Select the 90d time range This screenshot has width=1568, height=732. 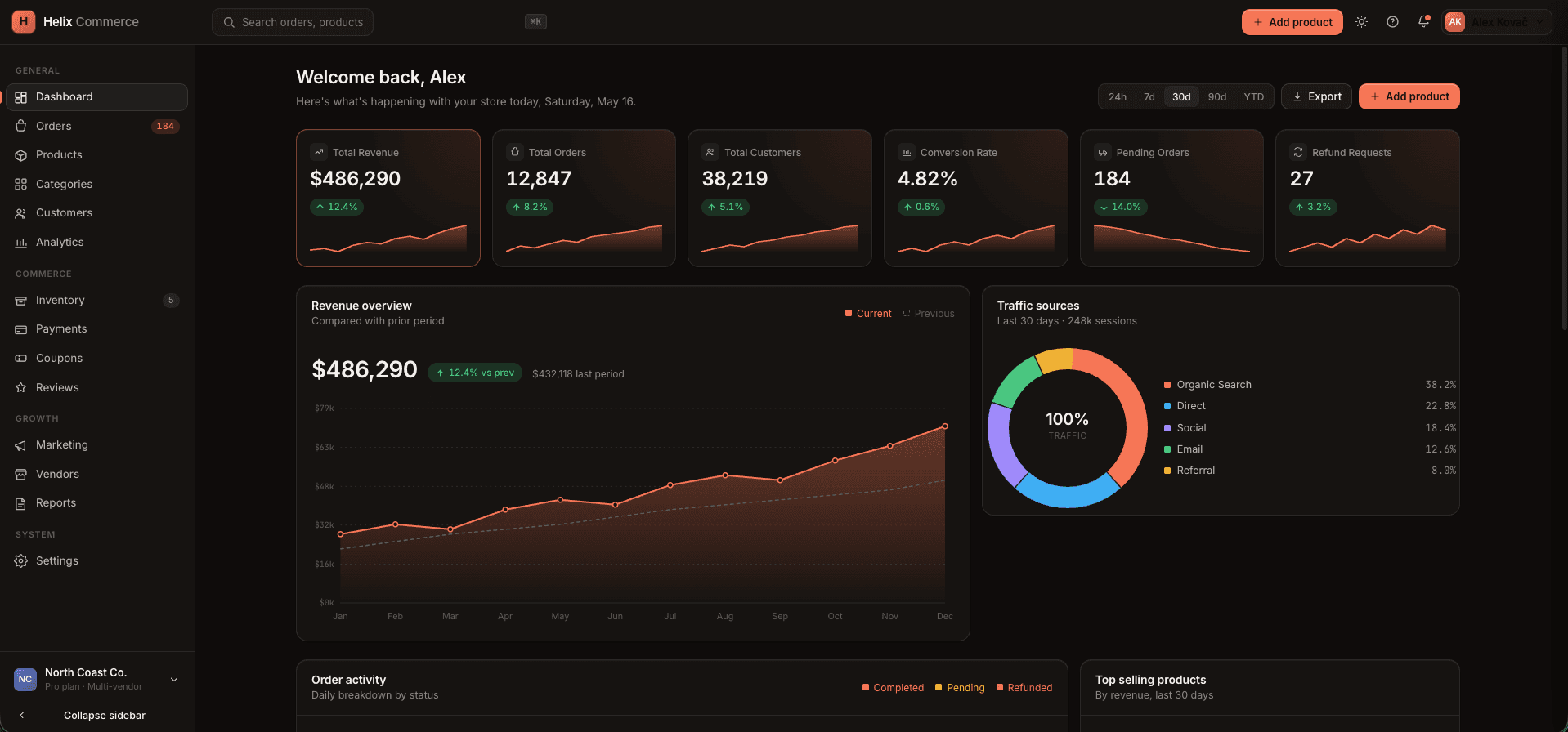pyautogui.click(x=1217, y=96)
